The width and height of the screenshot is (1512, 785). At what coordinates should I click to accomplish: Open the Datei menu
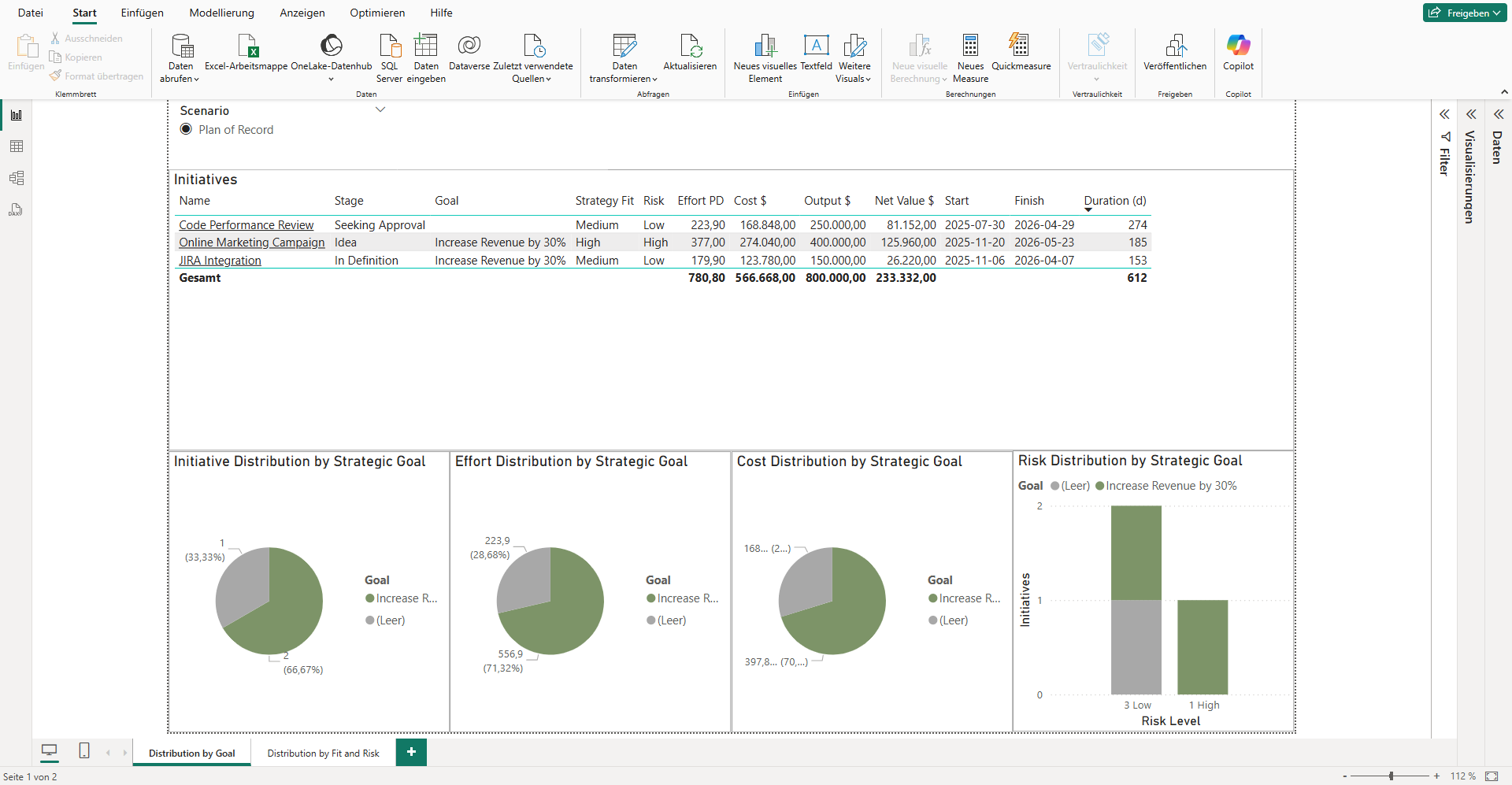click(31, 13)
